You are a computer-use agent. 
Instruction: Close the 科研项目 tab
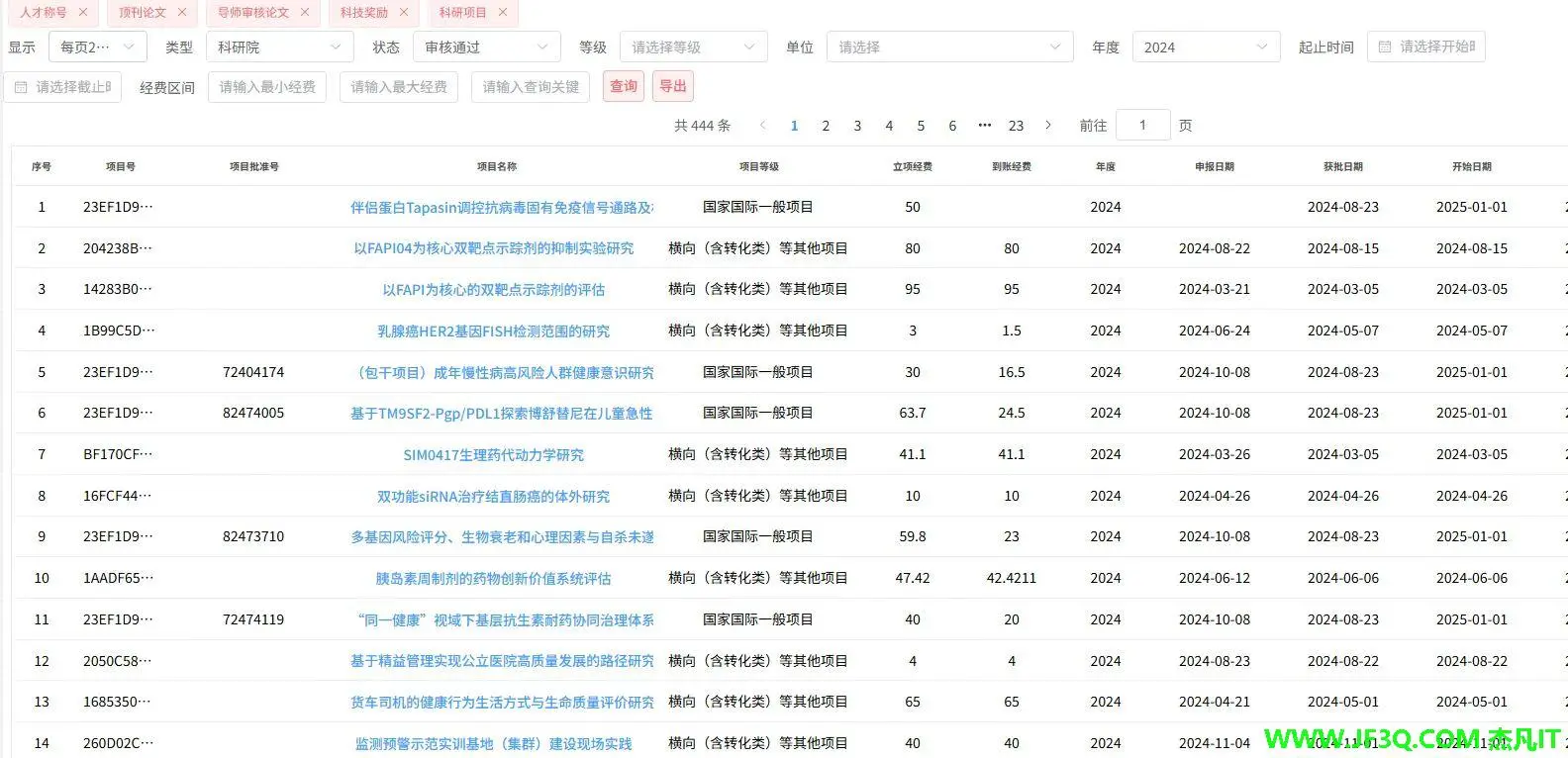pos(503,12)
